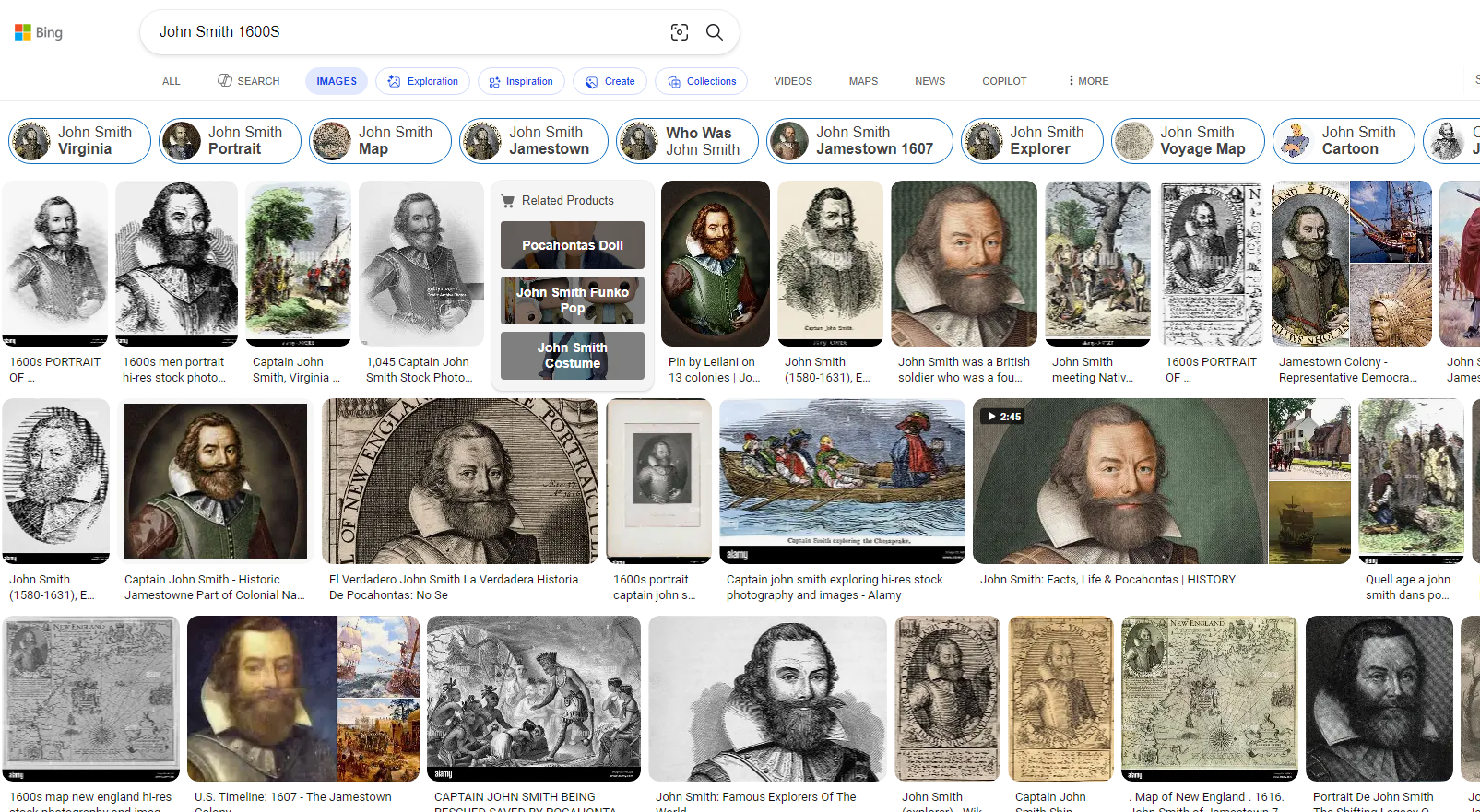This screenshot has width=1480, height=812.
Task: Click the John Smith Costume related product
Action: [573, 356]
